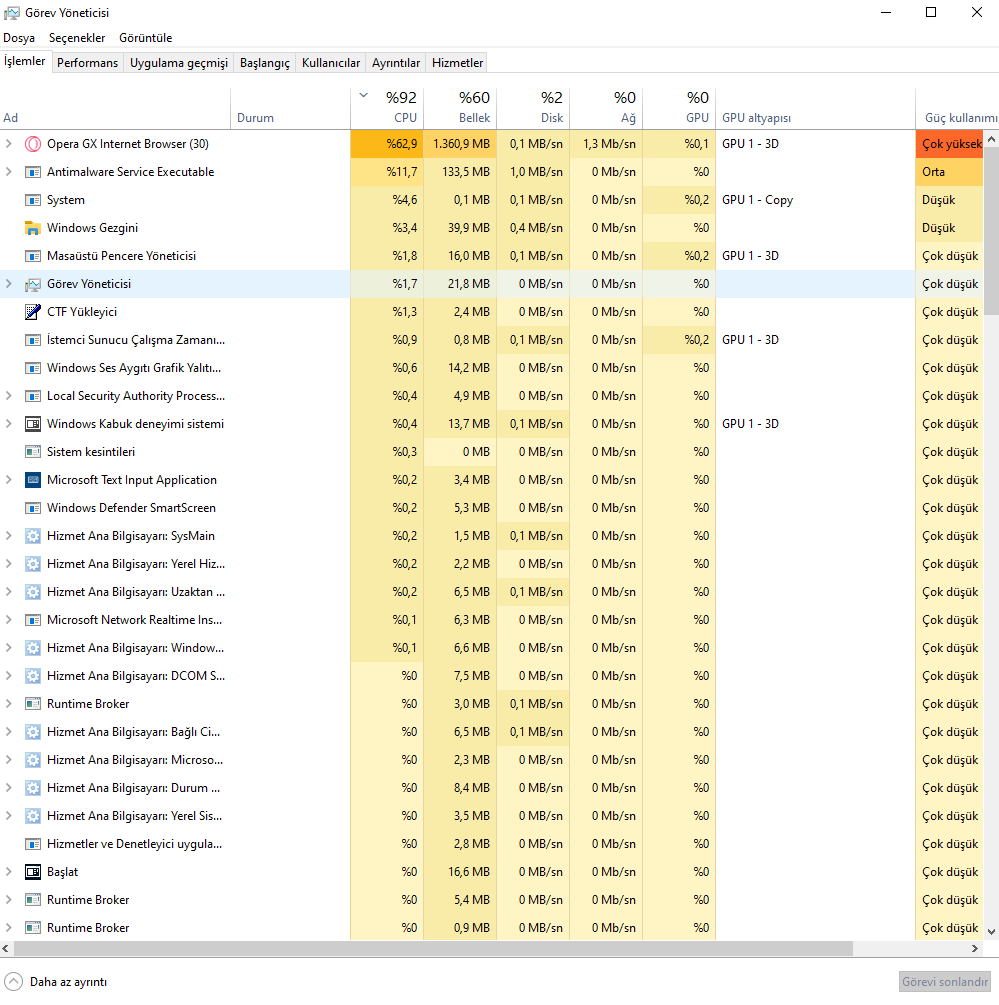Expand the Opera GX Internet Browser group
999x1005 pixels.
pyautogui.click(x=8, y=144)
